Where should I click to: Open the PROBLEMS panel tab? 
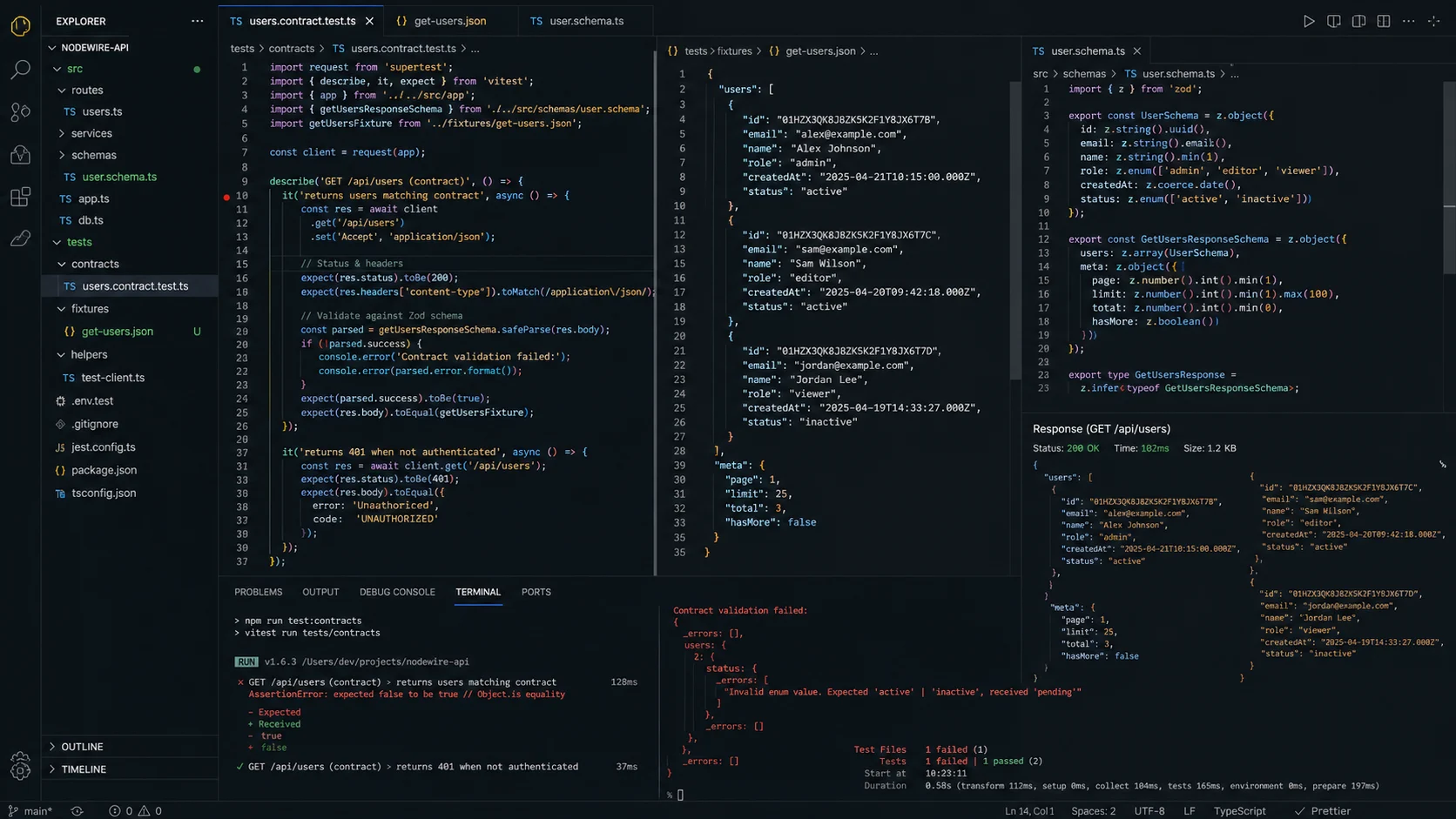coord(258,592)
